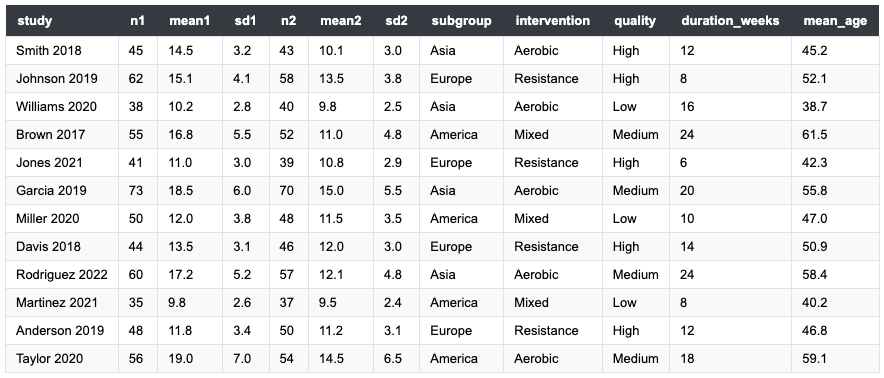Click the 'mean1' column header
This screenshot has height=378, width=884.
pyautogui.click(x=189, y=21)
